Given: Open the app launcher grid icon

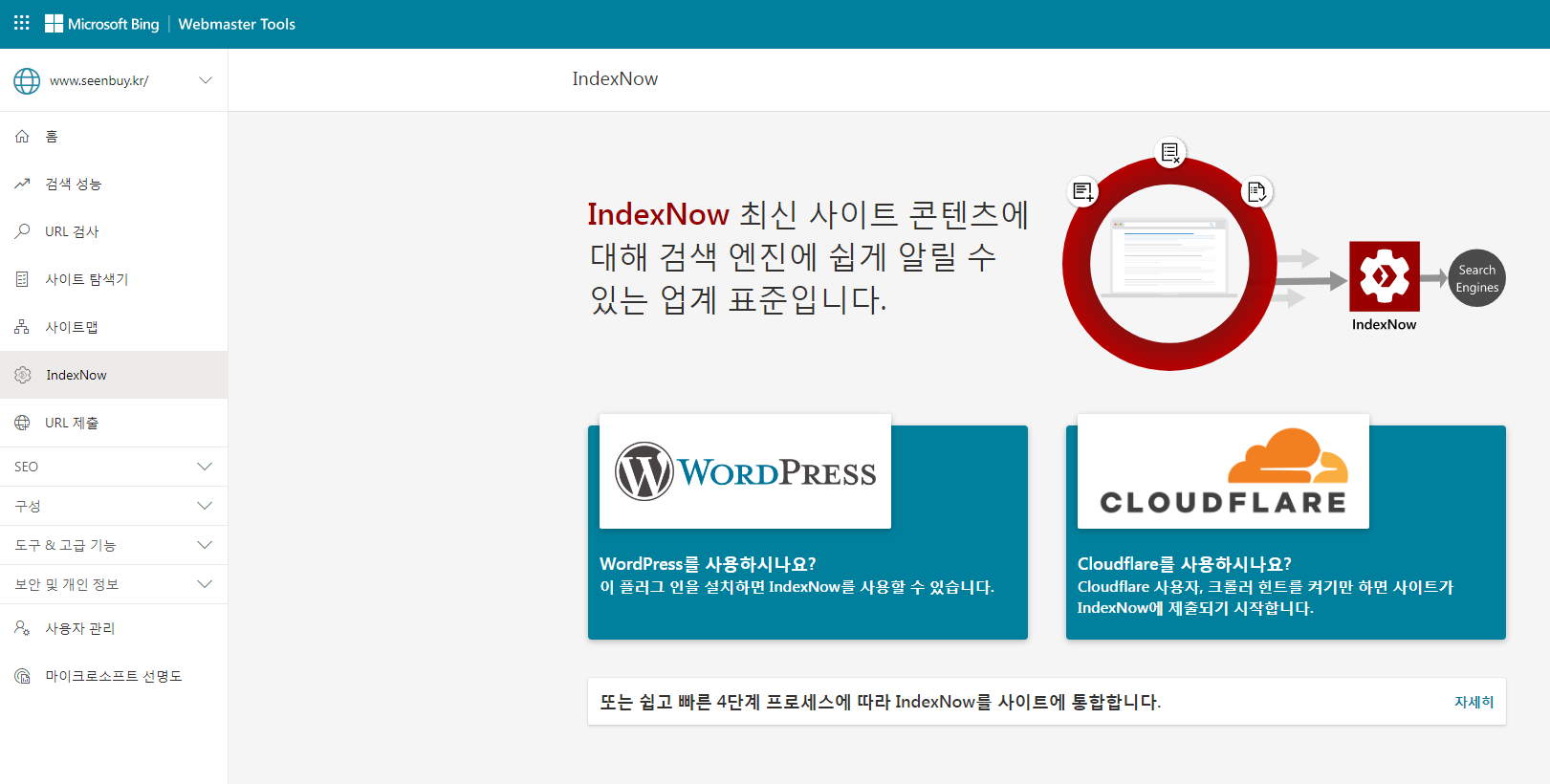Looking at the screenshot, I should pos(22,23).
